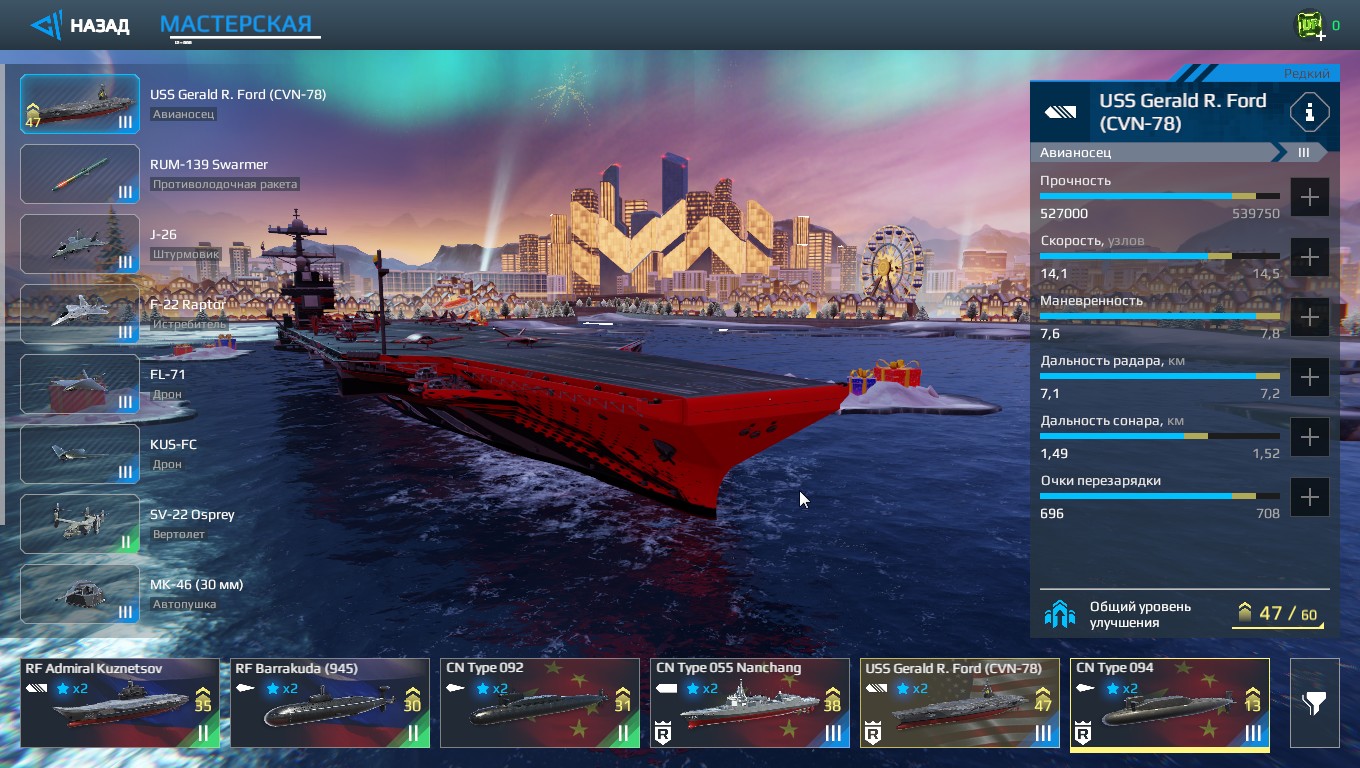Upgrade Скорость with its plus button
1360x768 pixels.
[1309, 257]
